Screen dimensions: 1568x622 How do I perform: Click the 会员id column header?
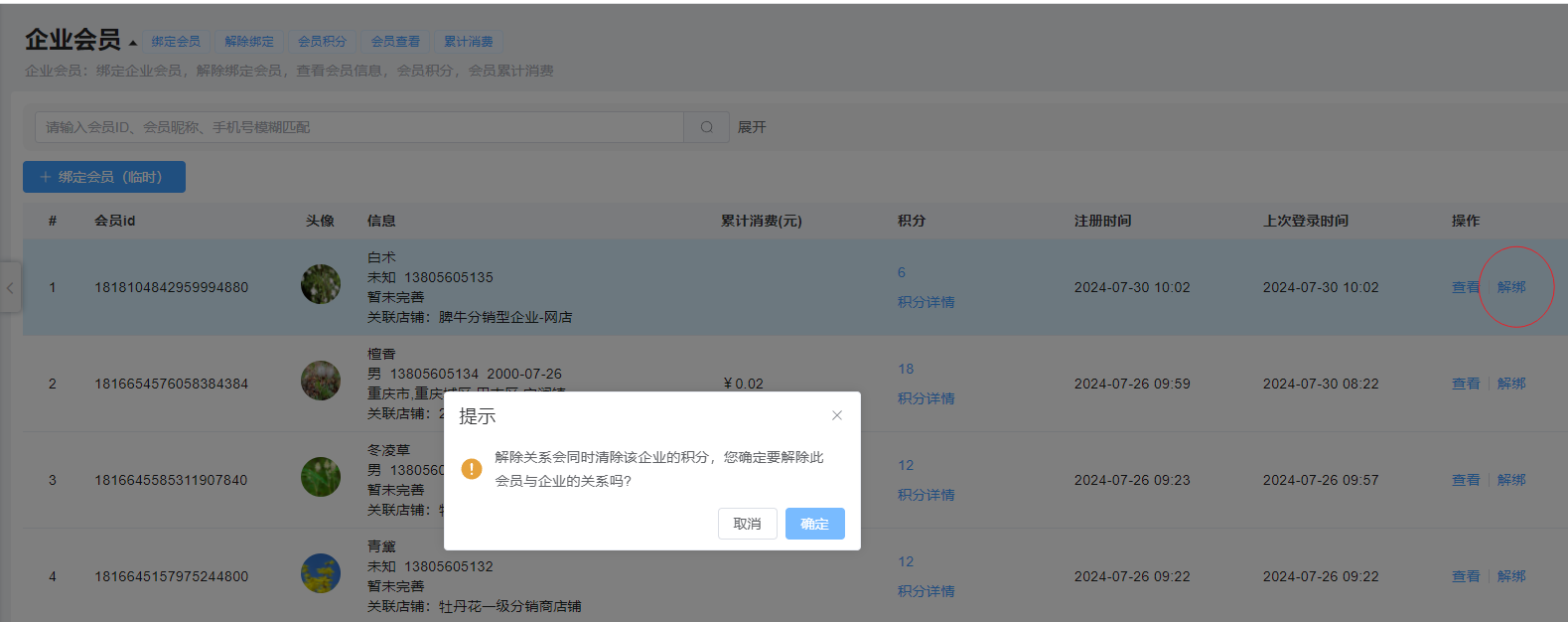pyautogui.click(x=115, y=221)
